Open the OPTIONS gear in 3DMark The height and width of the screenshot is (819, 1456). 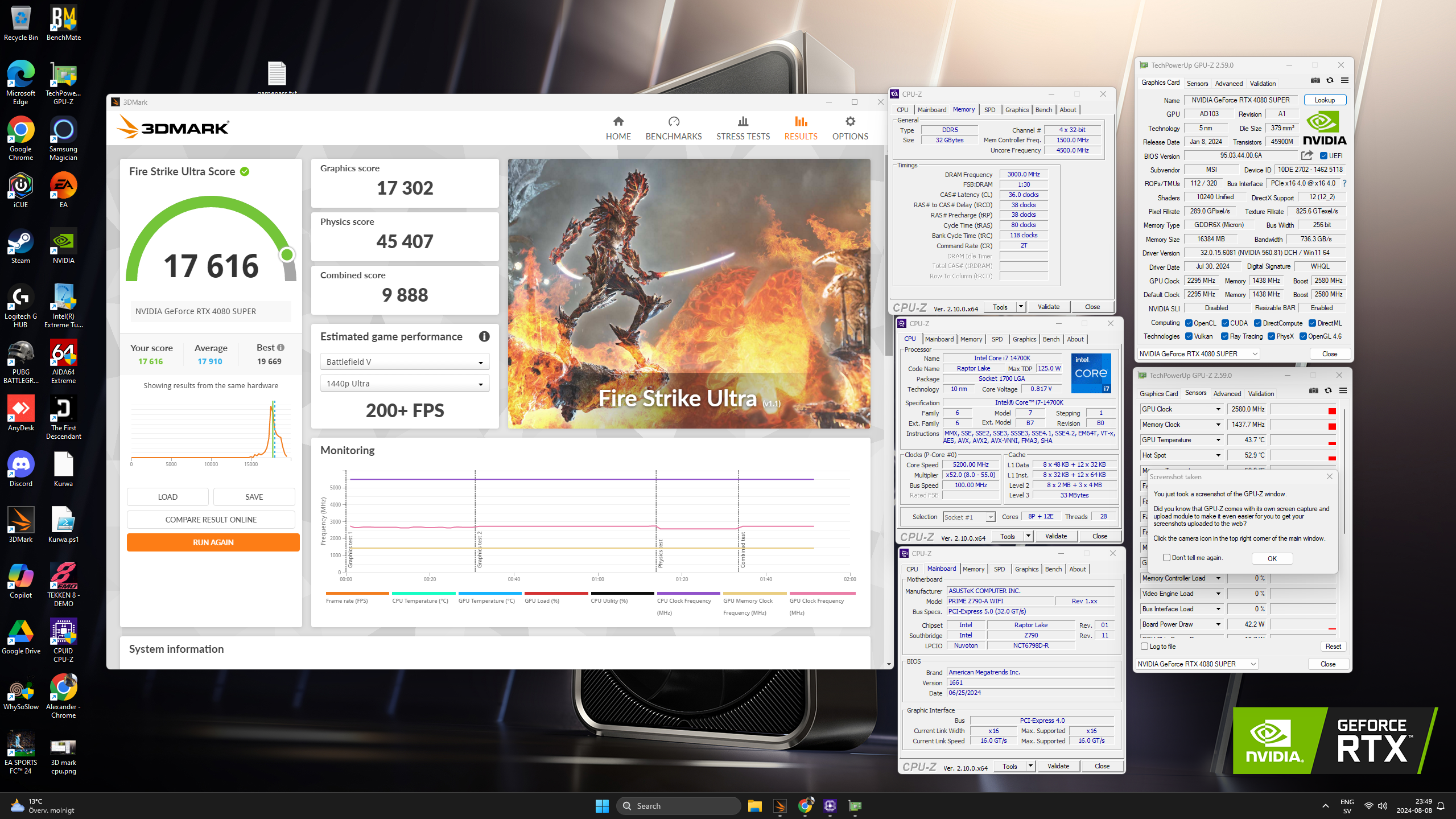[x=850, y=128]
